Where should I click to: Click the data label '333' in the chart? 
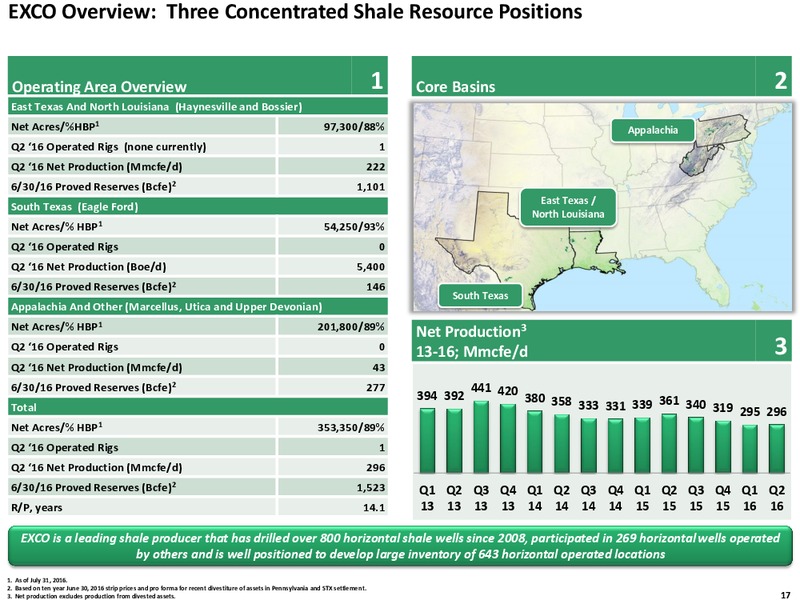pyautogui.click(x=588, y=406)
